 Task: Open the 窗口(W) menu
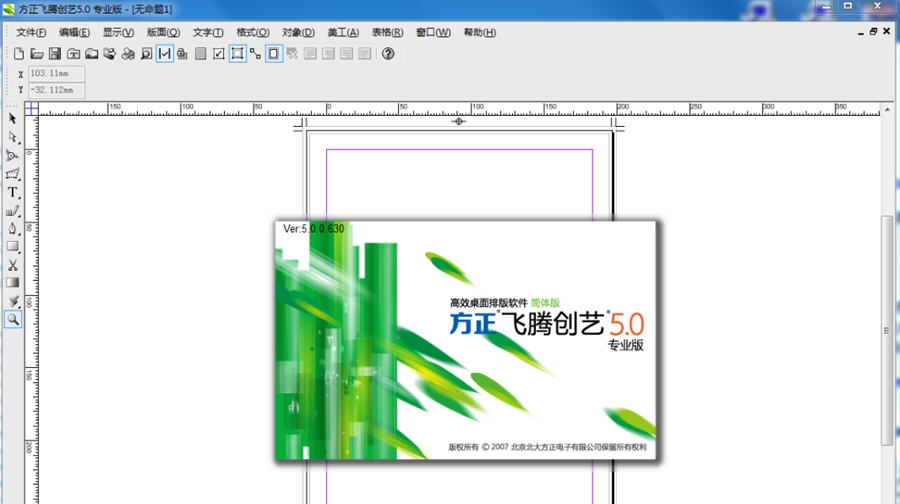[433, 33]
